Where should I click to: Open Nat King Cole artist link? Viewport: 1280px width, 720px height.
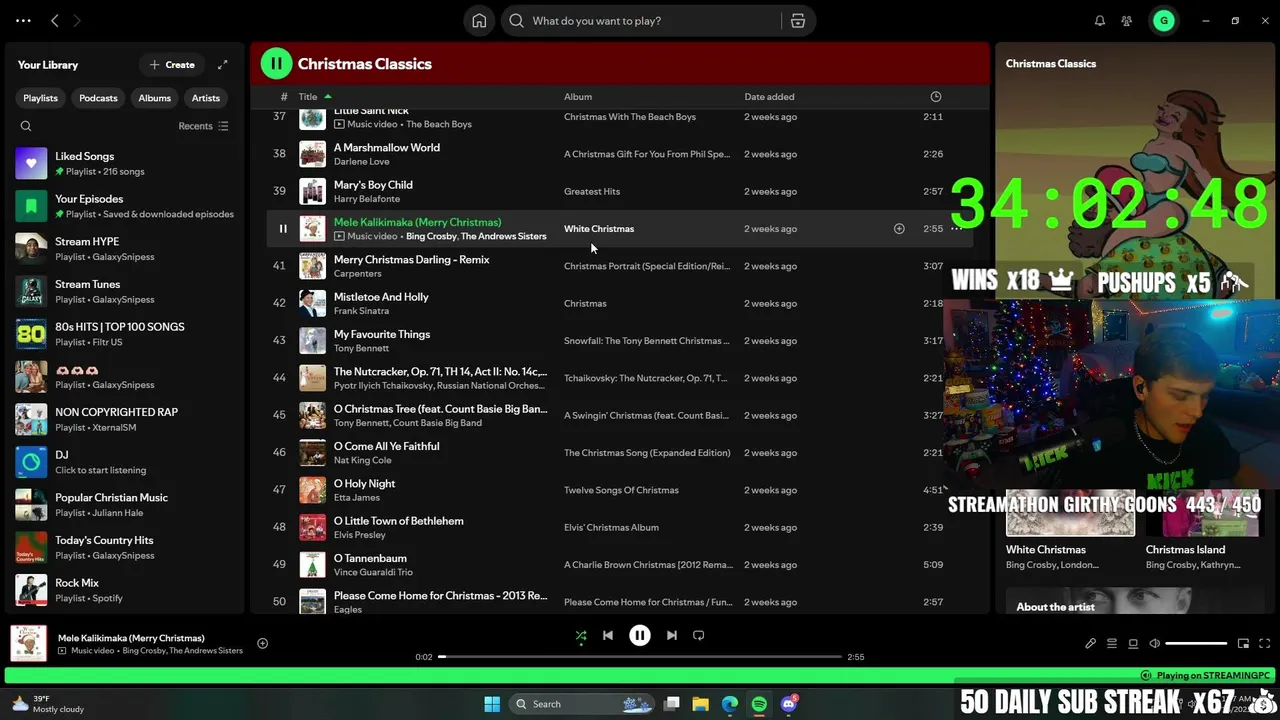click(x=362, y=460)
